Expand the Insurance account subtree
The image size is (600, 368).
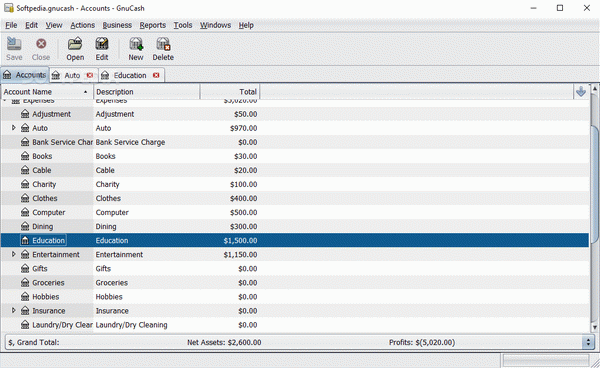(14, 310)
